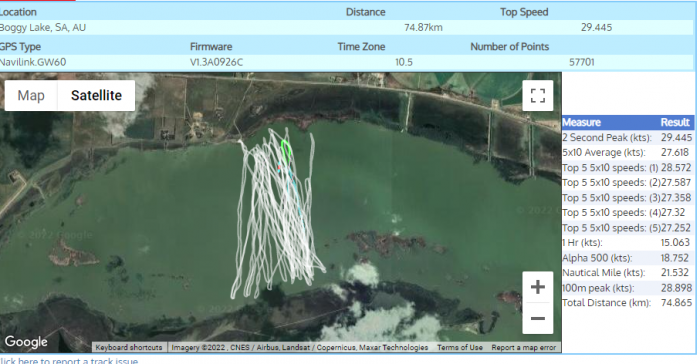Report a map error

tap(523, 347)
